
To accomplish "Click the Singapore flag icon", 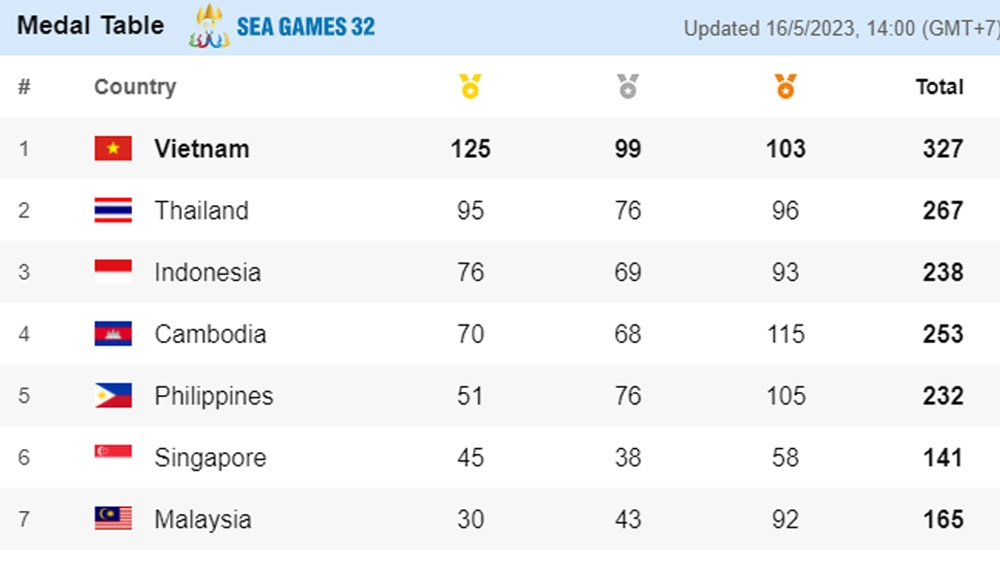I will point(114,452).
